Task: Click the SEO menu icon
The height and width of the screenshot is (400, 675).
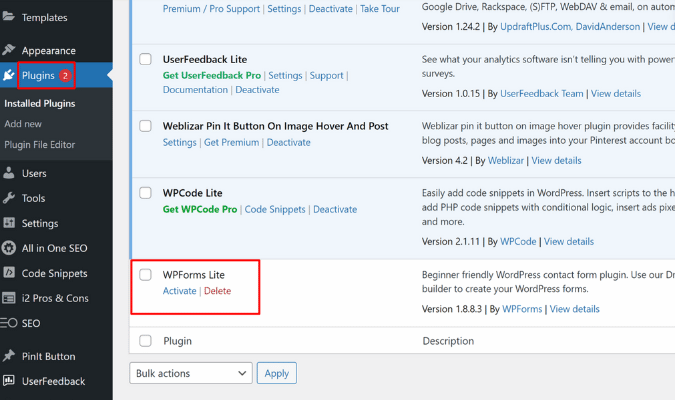Action: coord(9,323)
